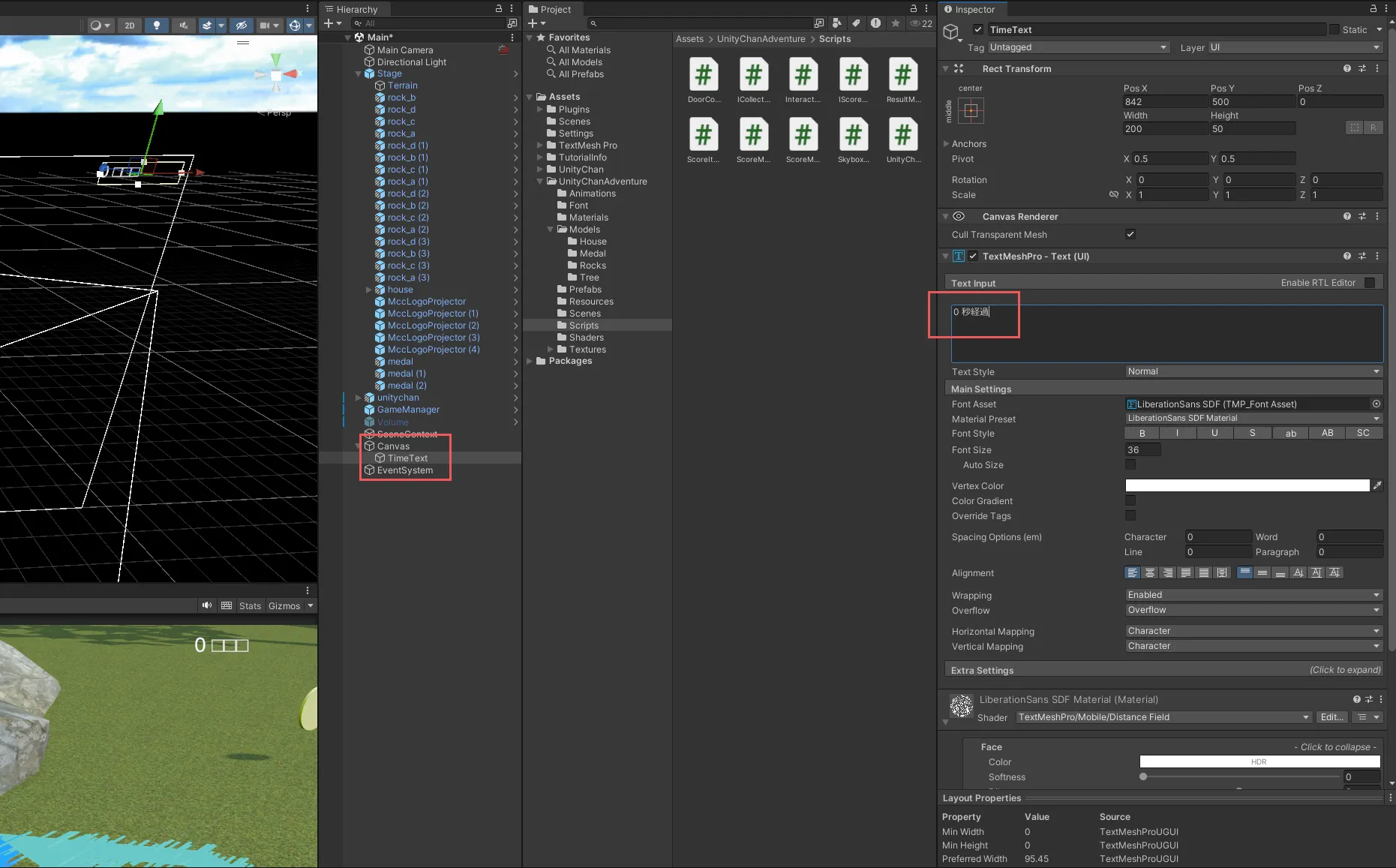The height and width of the screenshot is (868, 1396).
Task: Toggle scene lighting bulb icon
Action: pos(156,26)
